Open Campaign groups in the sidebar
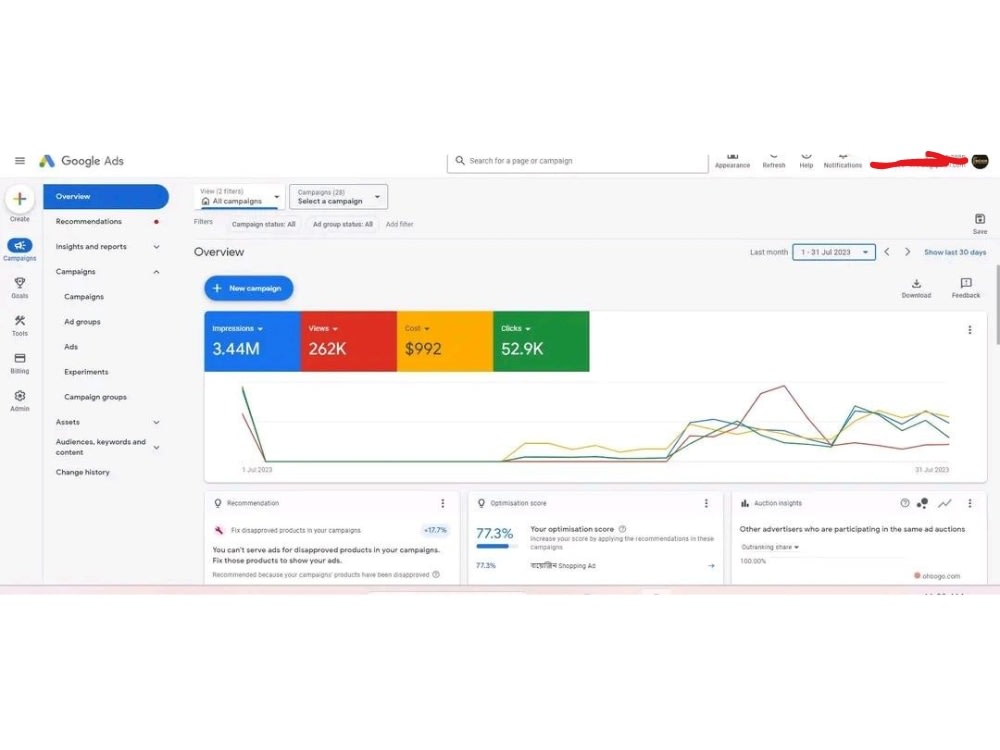Image resolution: width=1000 pixels, height=750 pixels. click(95, 397)
